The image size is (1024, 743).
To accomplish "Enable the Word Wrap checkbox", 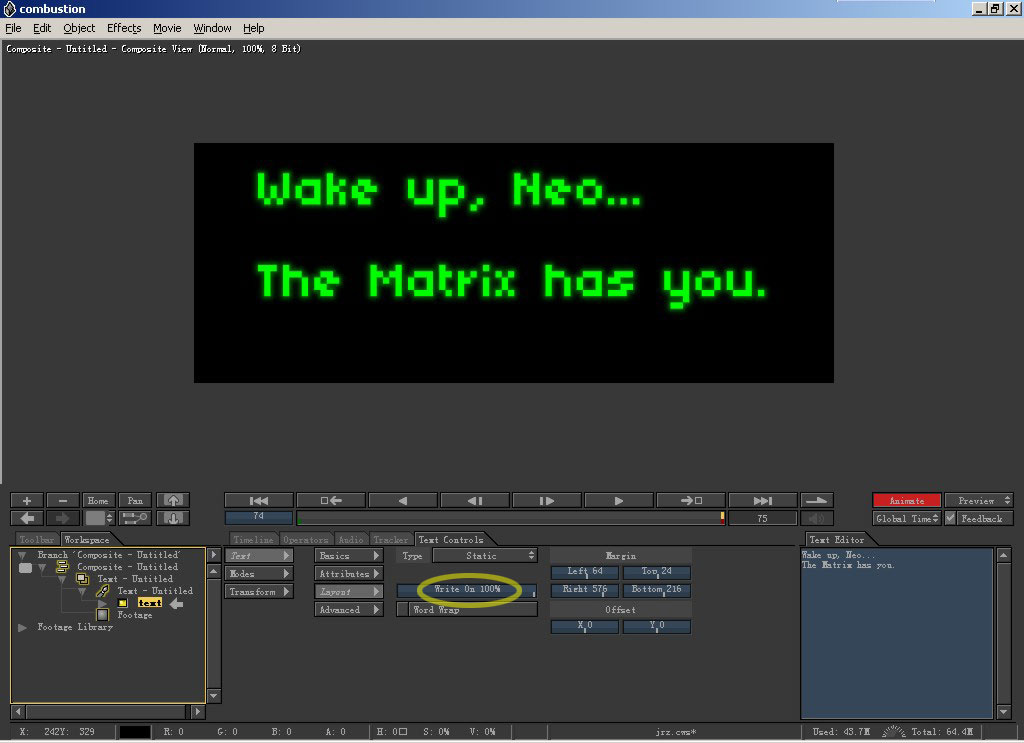I will (404, 610).
